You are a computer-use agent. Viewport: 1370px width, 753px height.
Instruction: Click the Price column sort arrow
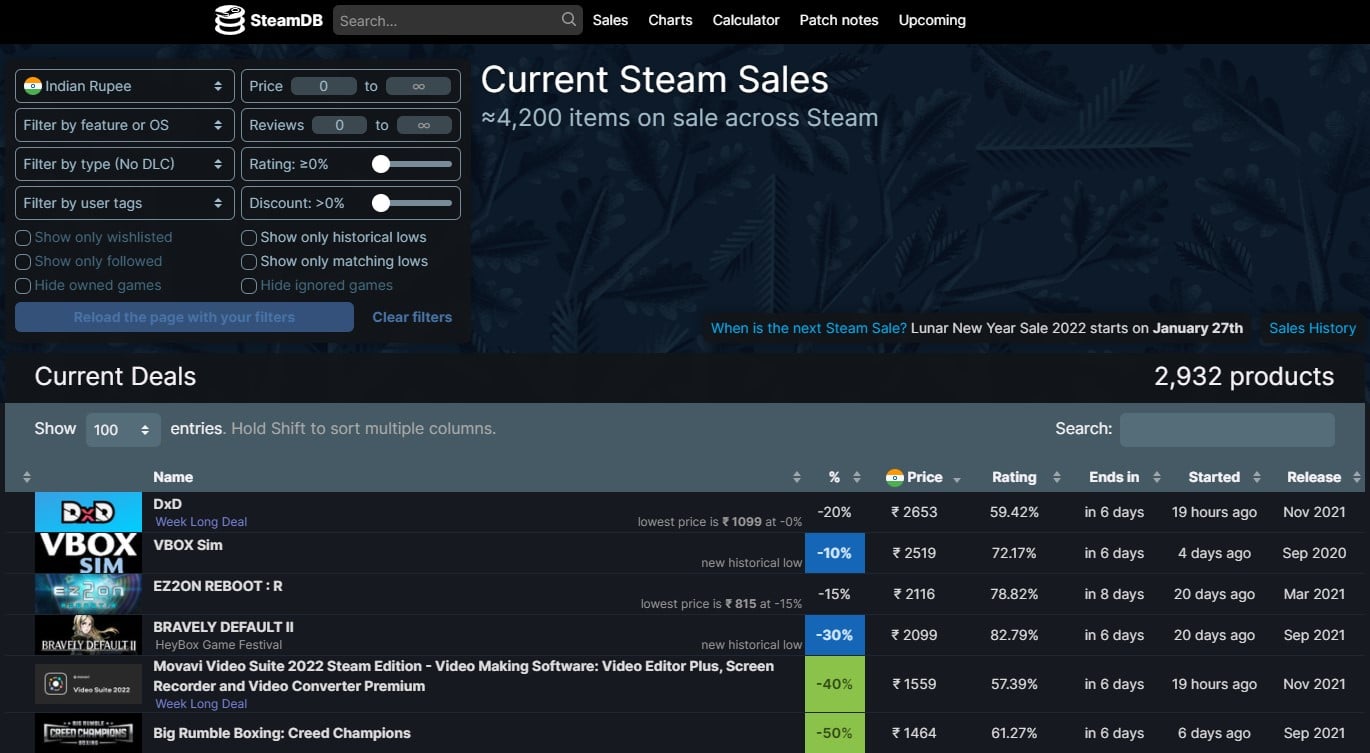(957, 480)
